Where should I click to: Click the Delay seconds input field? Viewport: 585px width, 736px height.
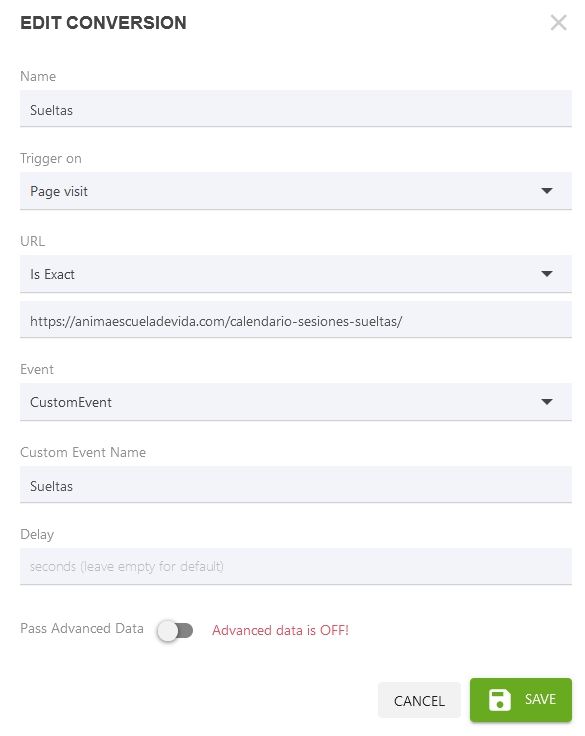(296, 567)
